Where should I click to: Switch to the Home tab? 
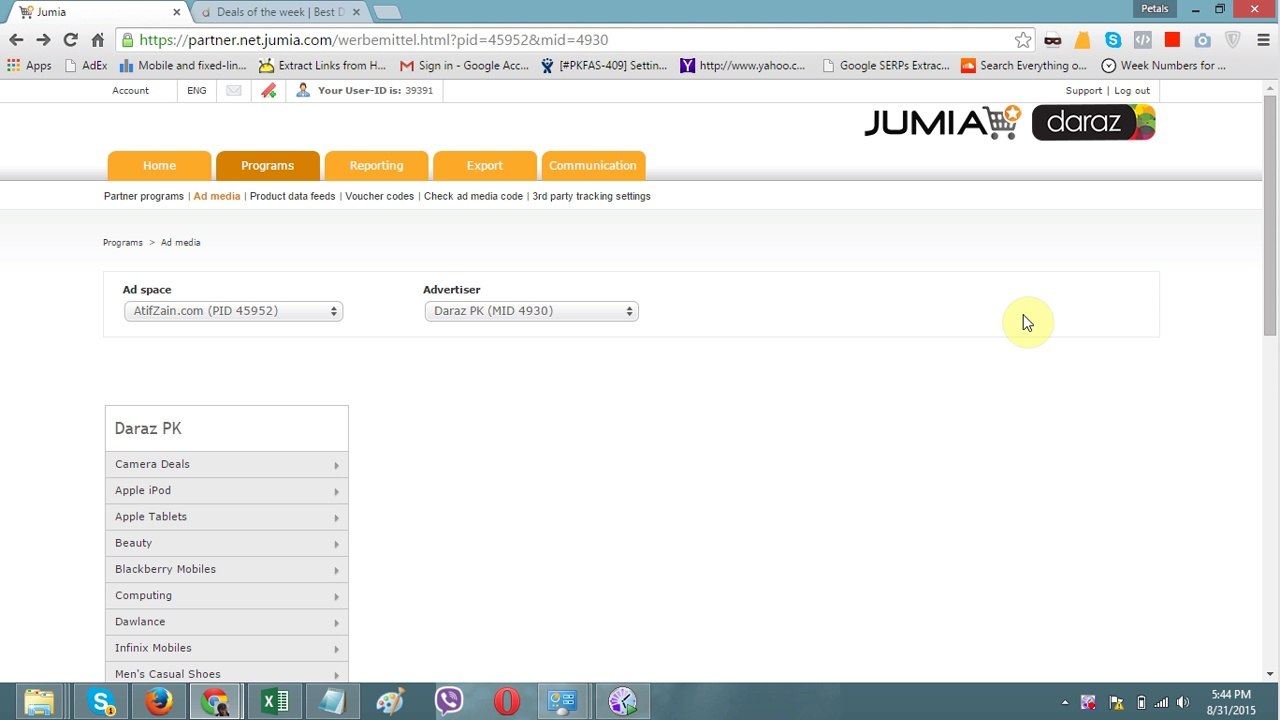tap(159, 166)
